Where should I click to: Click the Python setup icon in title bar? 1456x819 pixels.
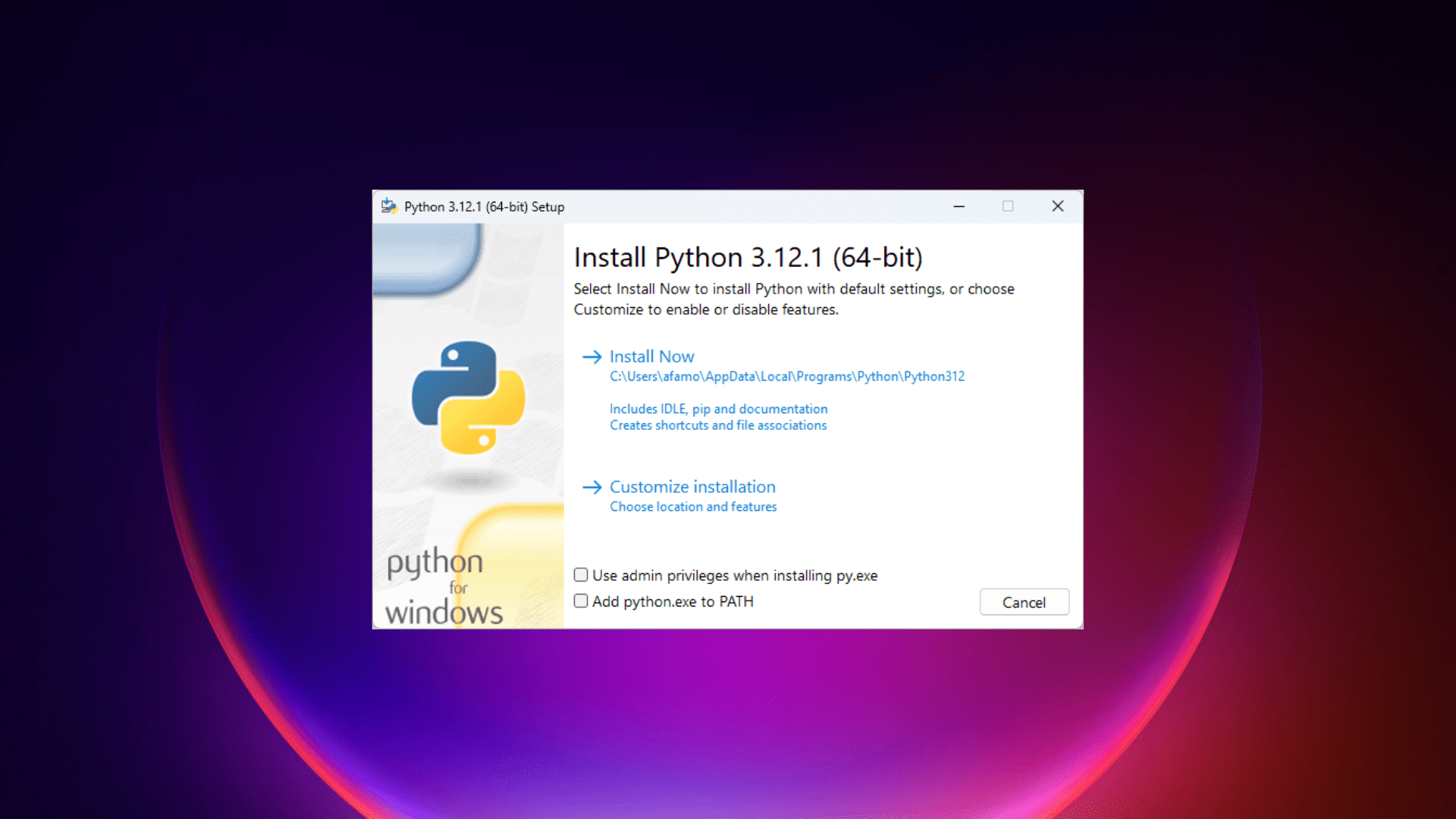pyautogui.click(x=389, y=206)
